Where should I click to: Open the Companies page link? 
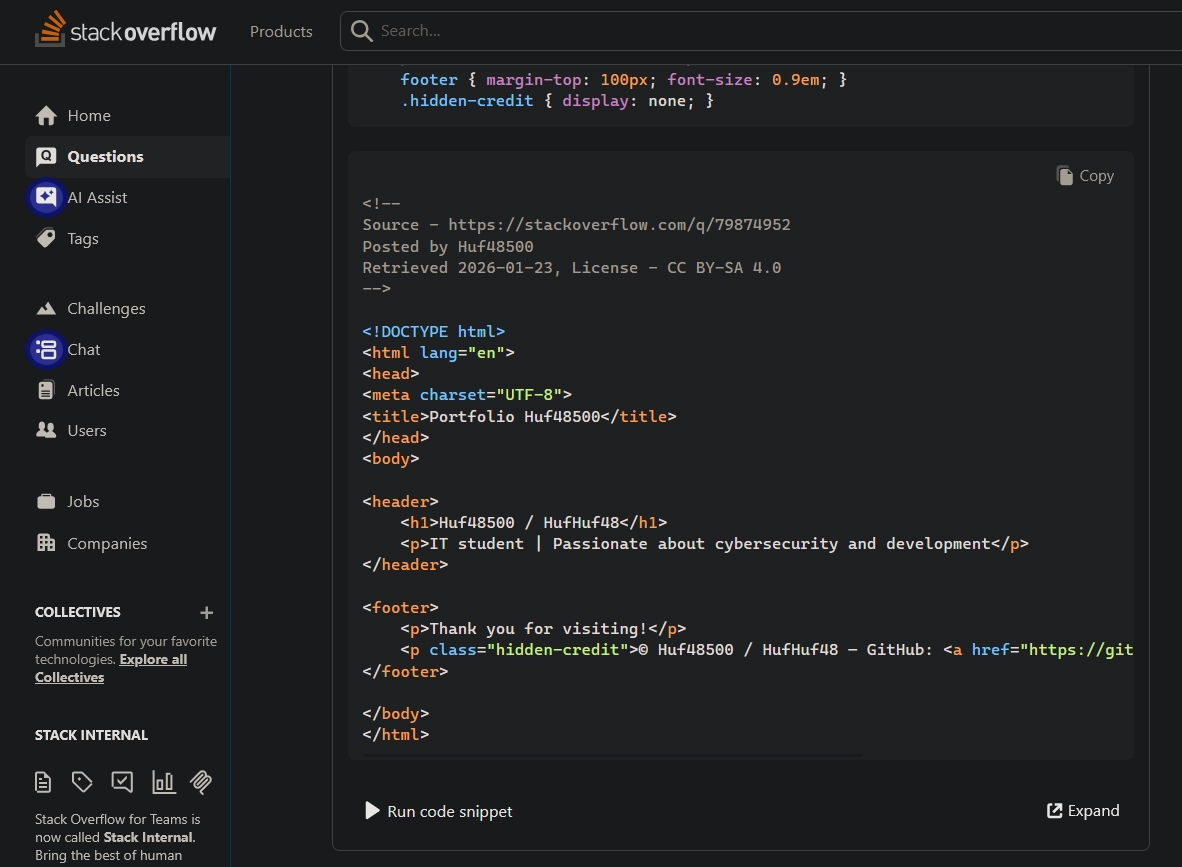click(x=107, y=544)
